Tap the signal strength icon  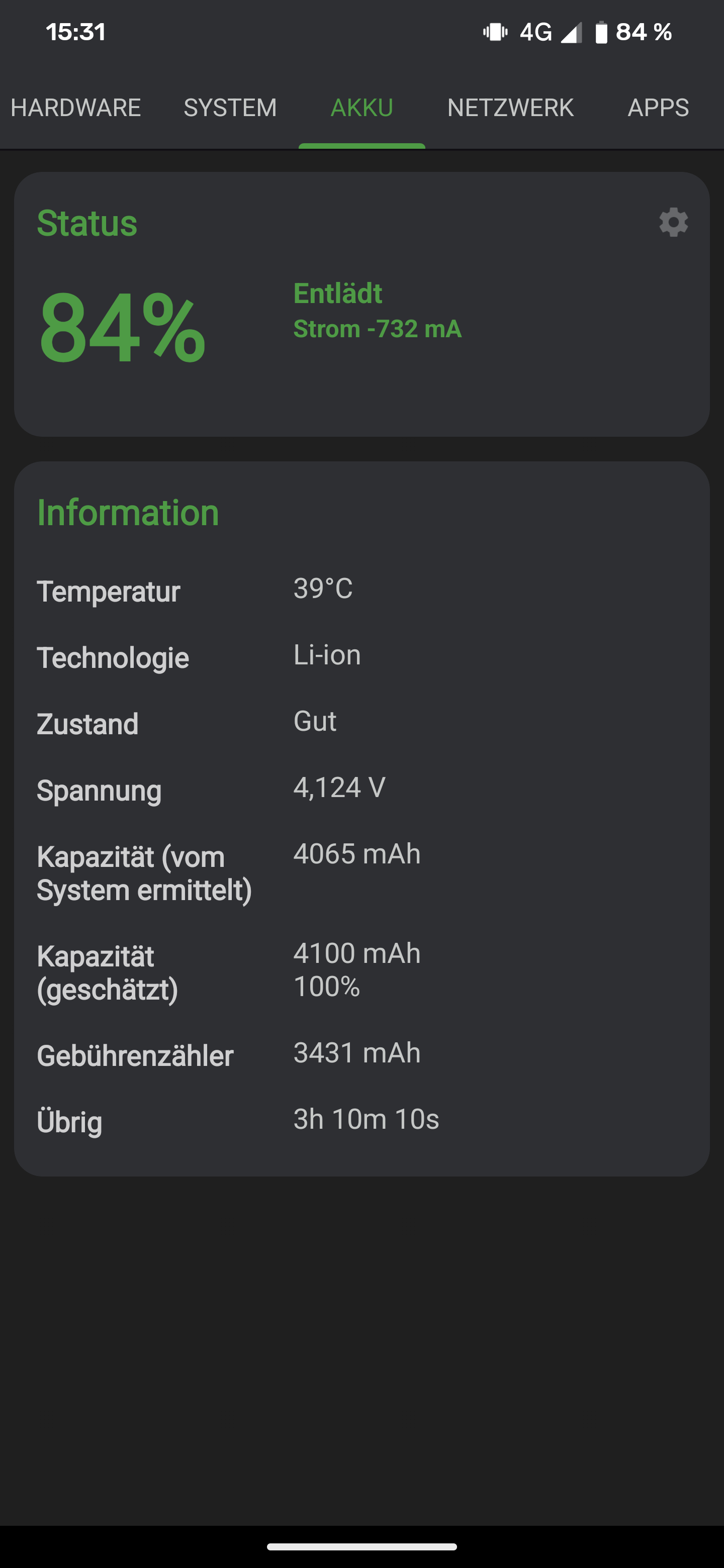pos(571,32)
